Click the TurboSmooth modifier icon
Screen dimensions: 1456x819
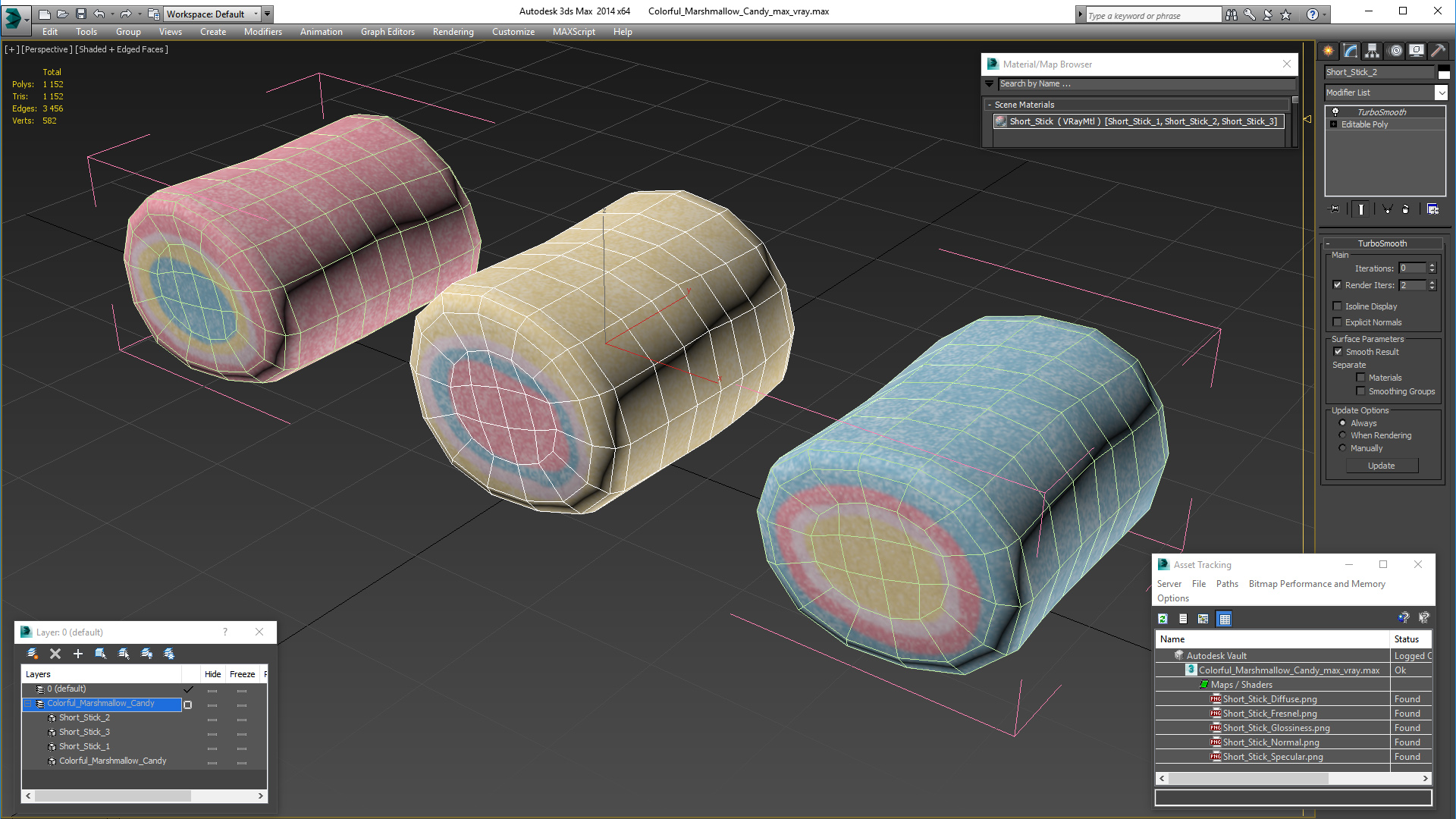click(1335, 112)
